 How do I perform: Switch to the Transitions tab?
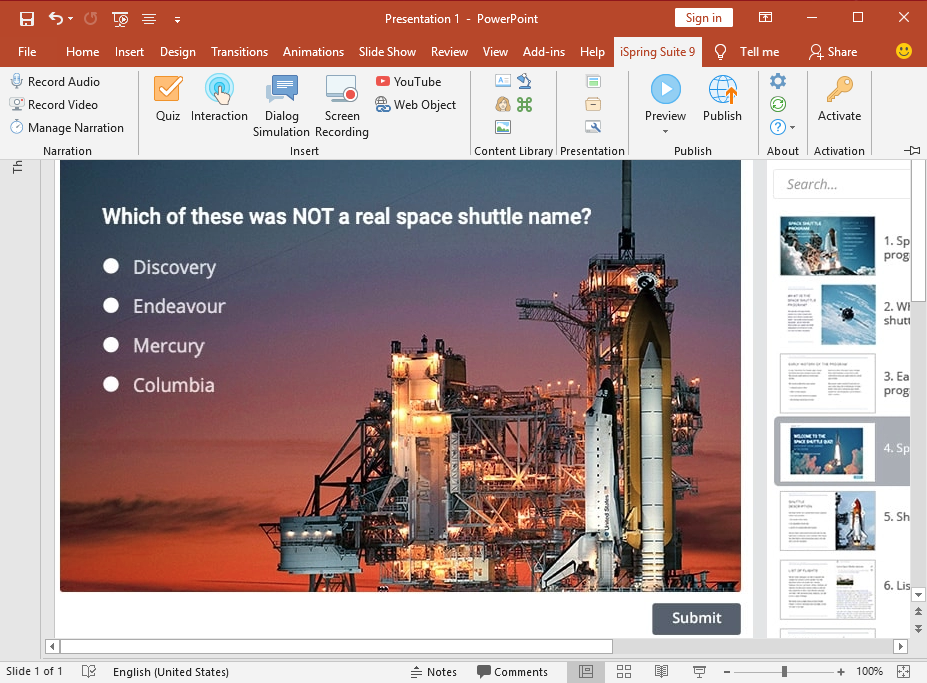pyautogui.click(x=239, y=52)
